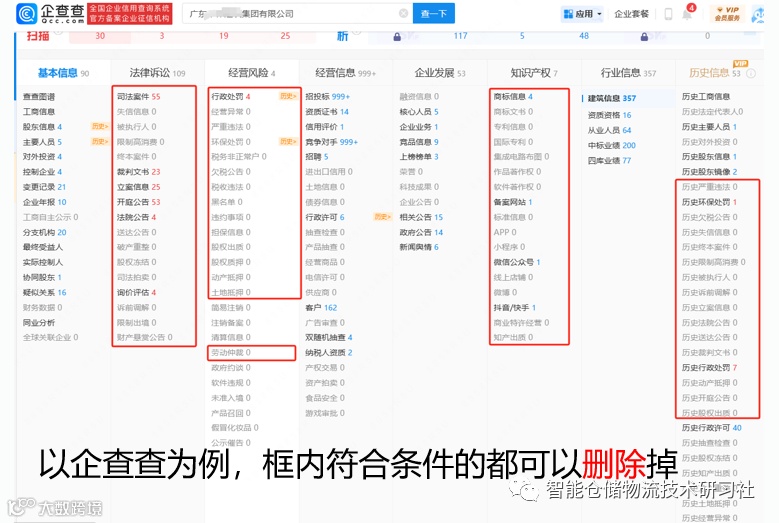Open 变更记录 21
The height and width of the screenshot is (523, 779).
pos(44,187)
